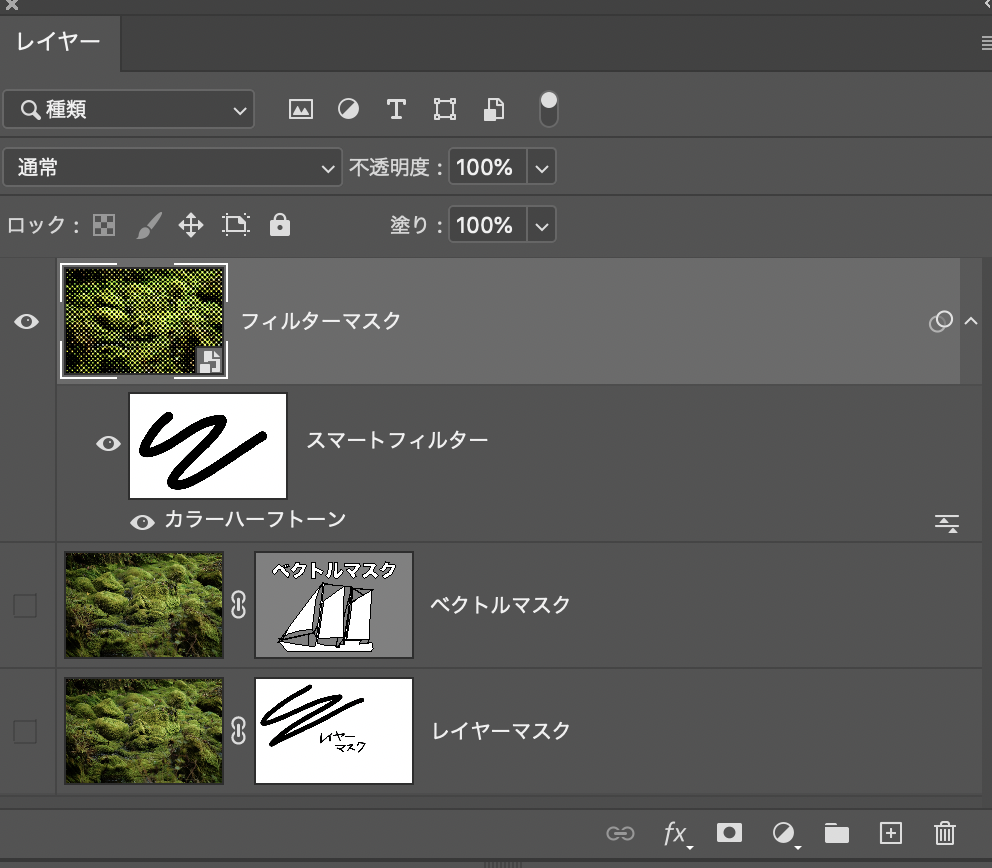Toggle the layer filtering on/off switch
This screenshot has width=992, height=868.
[x=549, y=109]
